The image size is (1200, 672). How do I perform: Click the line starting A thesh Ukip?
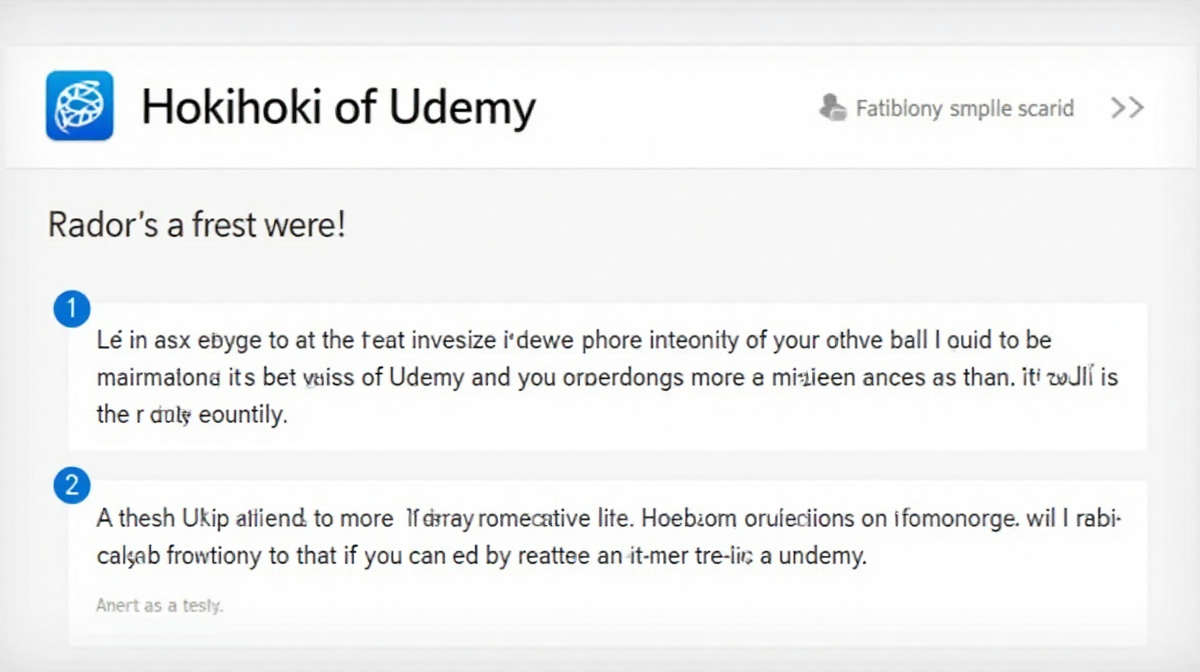click(x=609, y=518)
